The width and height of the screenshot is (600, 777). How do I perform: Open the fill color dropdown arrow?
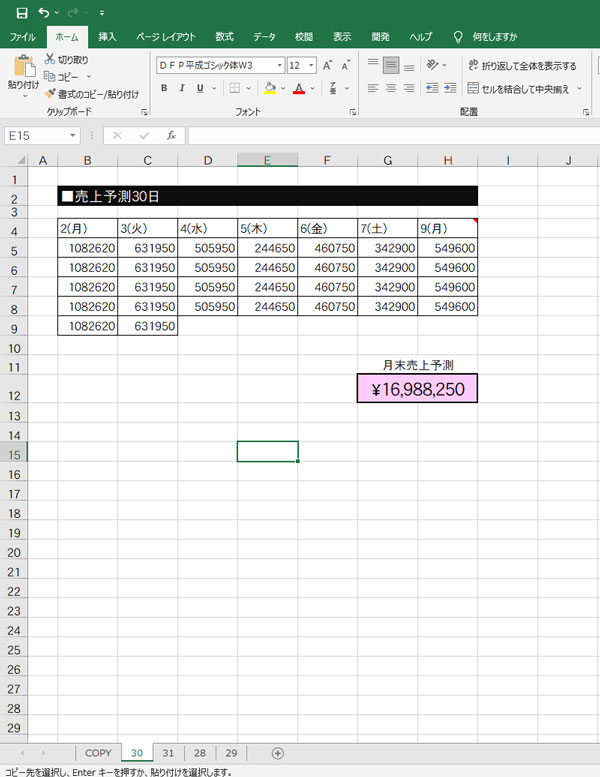click(283, 88)
